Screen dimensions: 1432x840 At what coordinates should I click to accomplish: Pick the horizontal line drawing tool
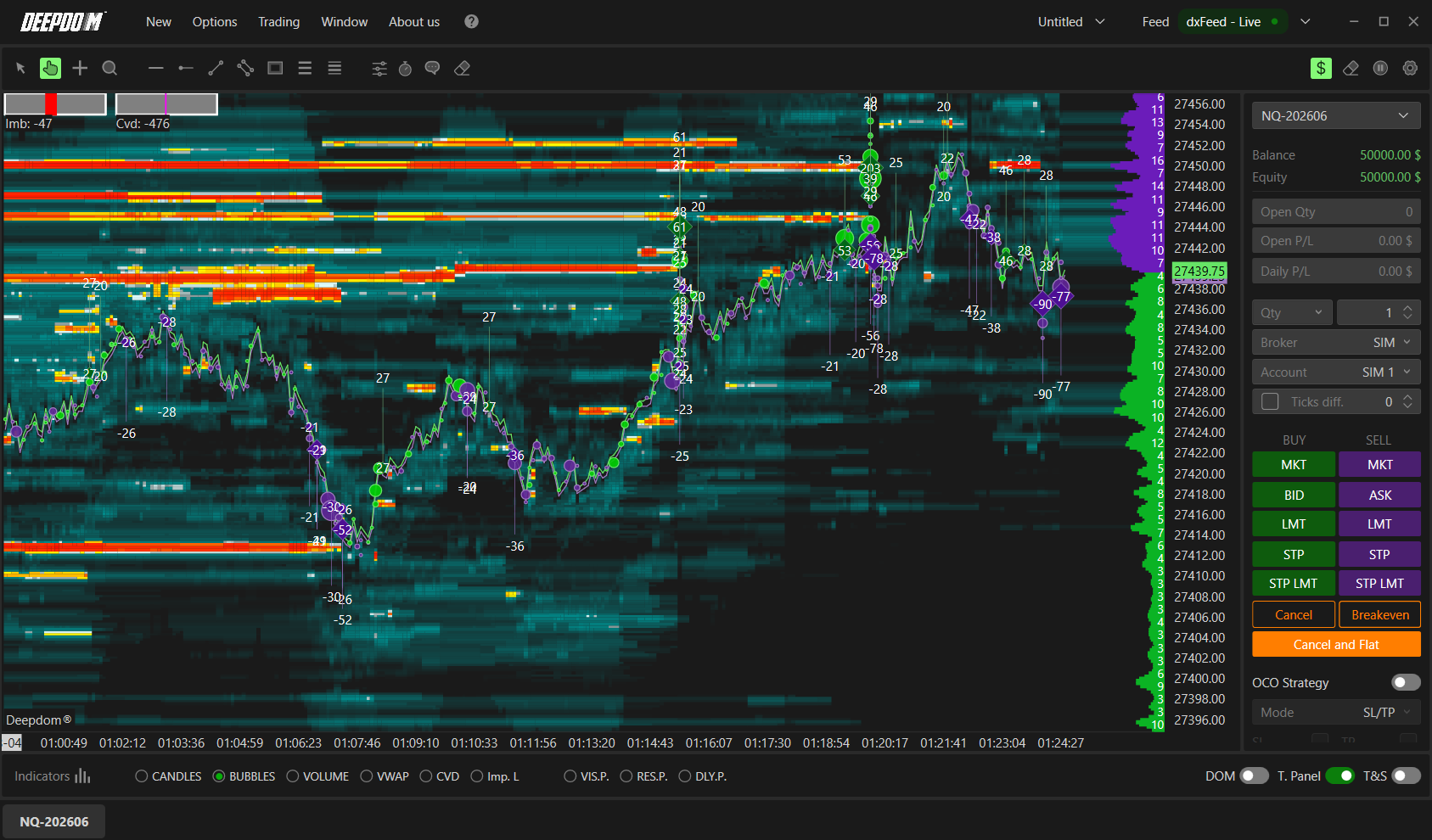tap(155, 69)
